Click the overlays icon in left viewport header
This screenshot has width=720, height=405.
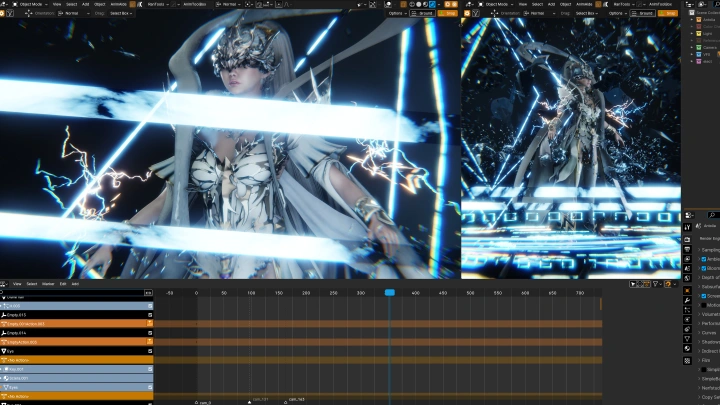(x=388, y=4)
